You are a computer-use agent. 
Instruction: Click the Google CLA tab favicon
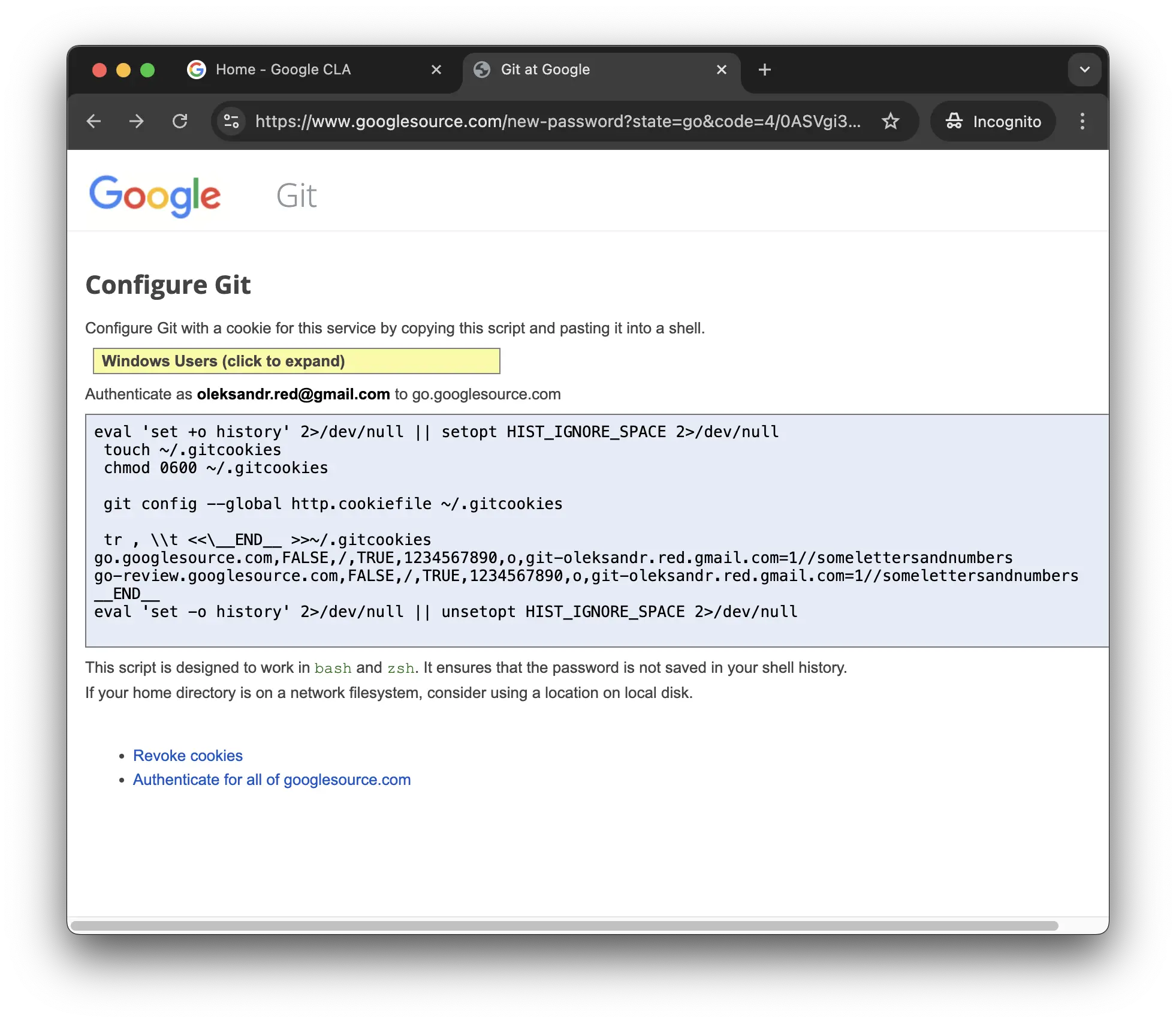tap(197, 69)
